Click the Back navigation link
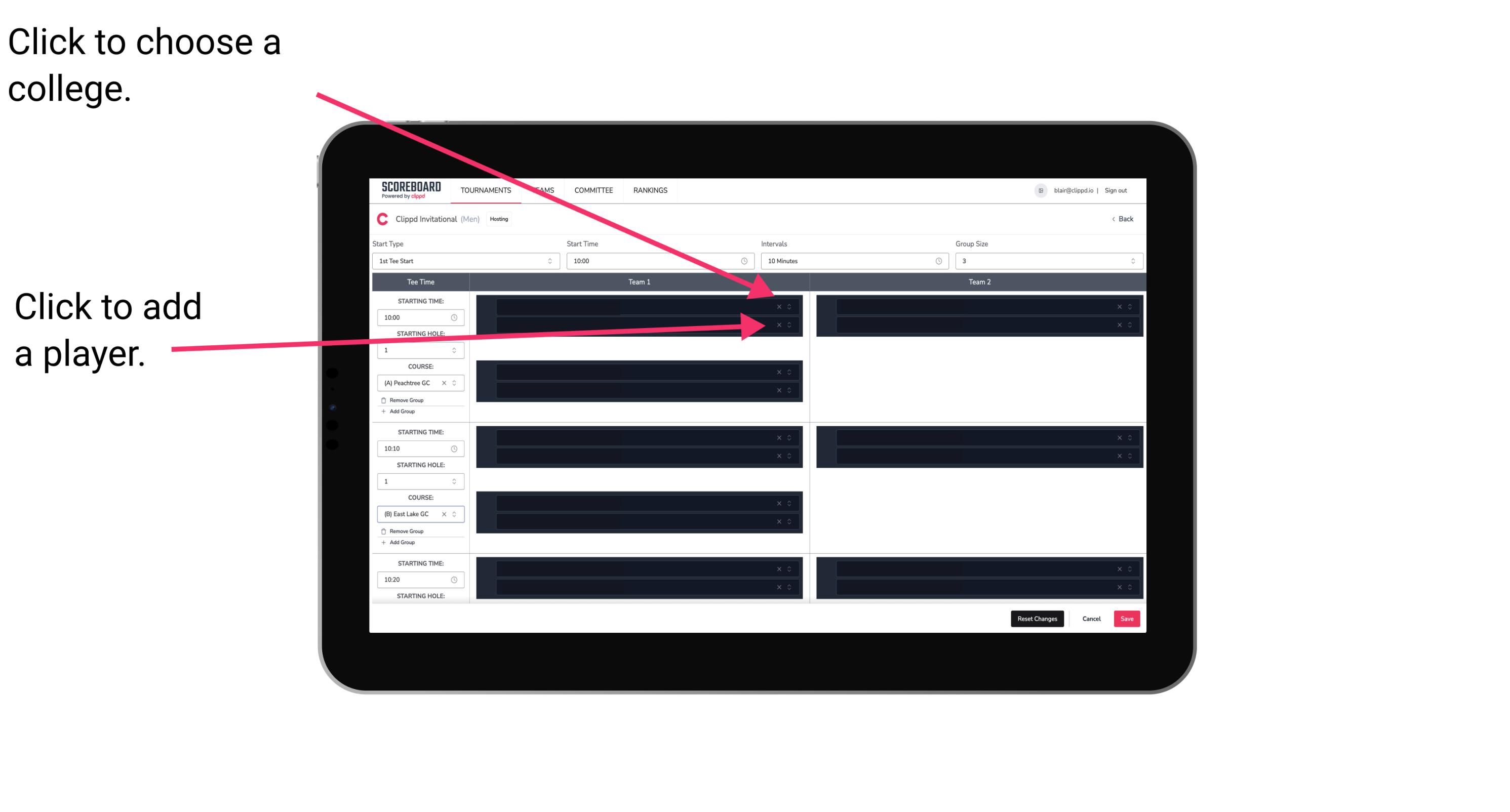Viewport: 1510px width, 812px height. pyautogui.click(x=1123, y=218)
